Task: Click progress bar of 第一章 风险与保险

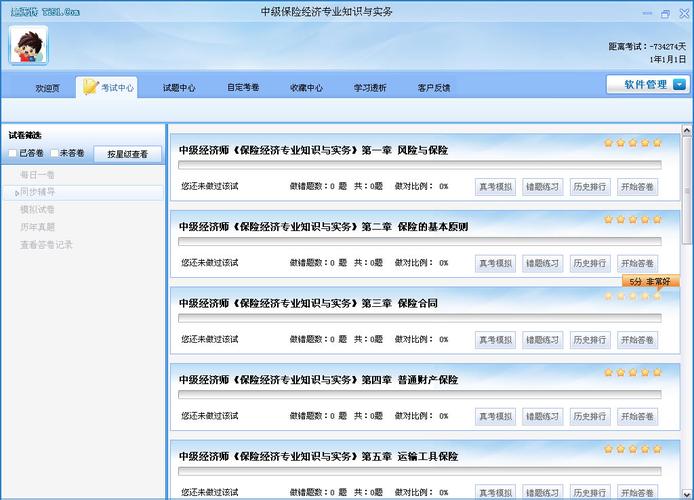Action: (420, 165)
